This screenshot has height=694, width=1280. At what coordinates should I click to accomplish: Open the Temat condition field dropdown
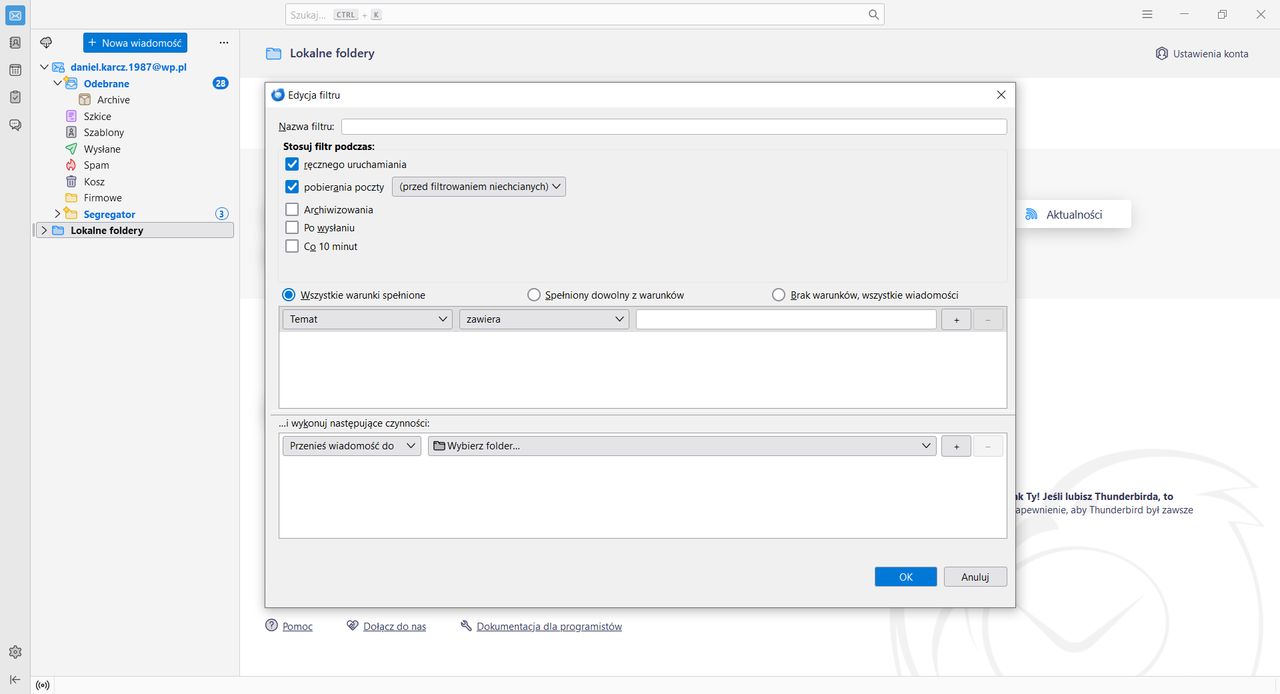(368, 319)
